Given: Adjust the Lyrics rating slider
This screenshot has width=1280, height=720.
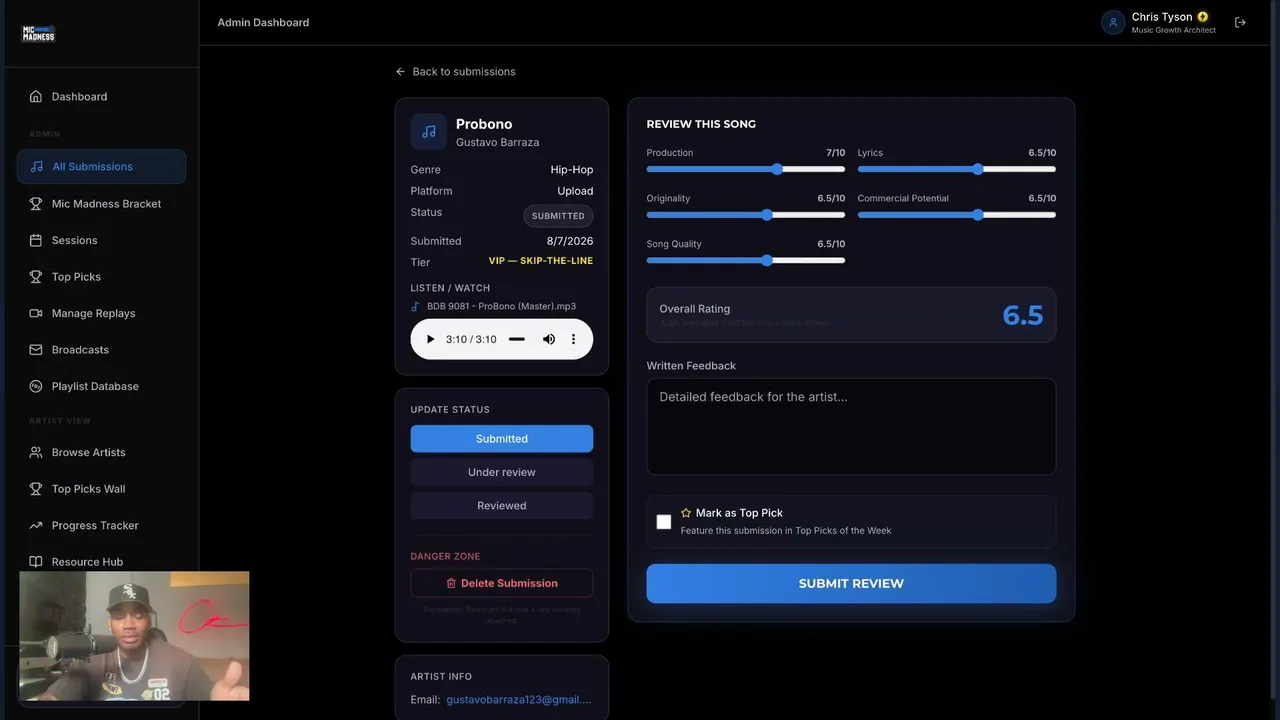Looking at the screenshot, I should pos(957,169).
